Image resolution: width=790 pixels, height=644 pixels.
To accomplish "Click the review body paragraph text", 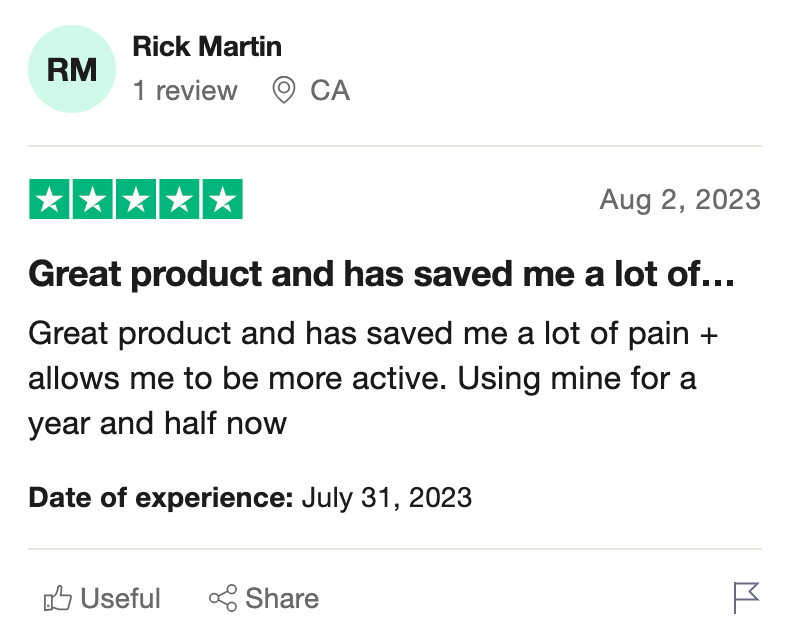I will [x=372, y=378].
